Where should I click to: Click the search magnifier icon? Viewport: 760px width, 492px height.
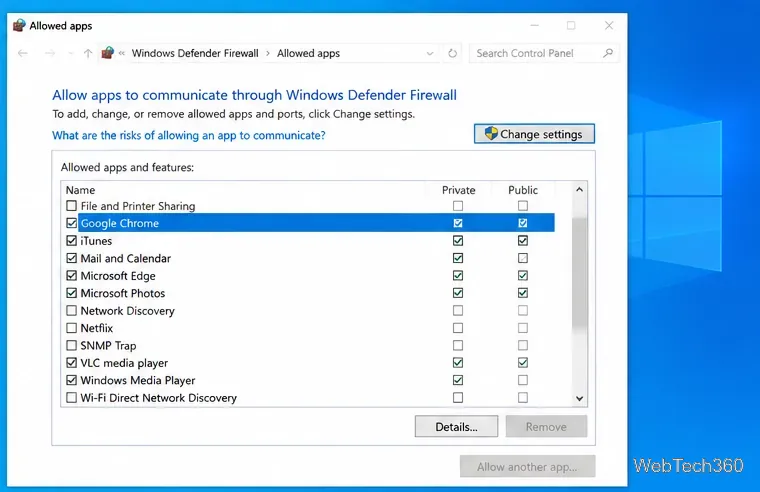608,53
